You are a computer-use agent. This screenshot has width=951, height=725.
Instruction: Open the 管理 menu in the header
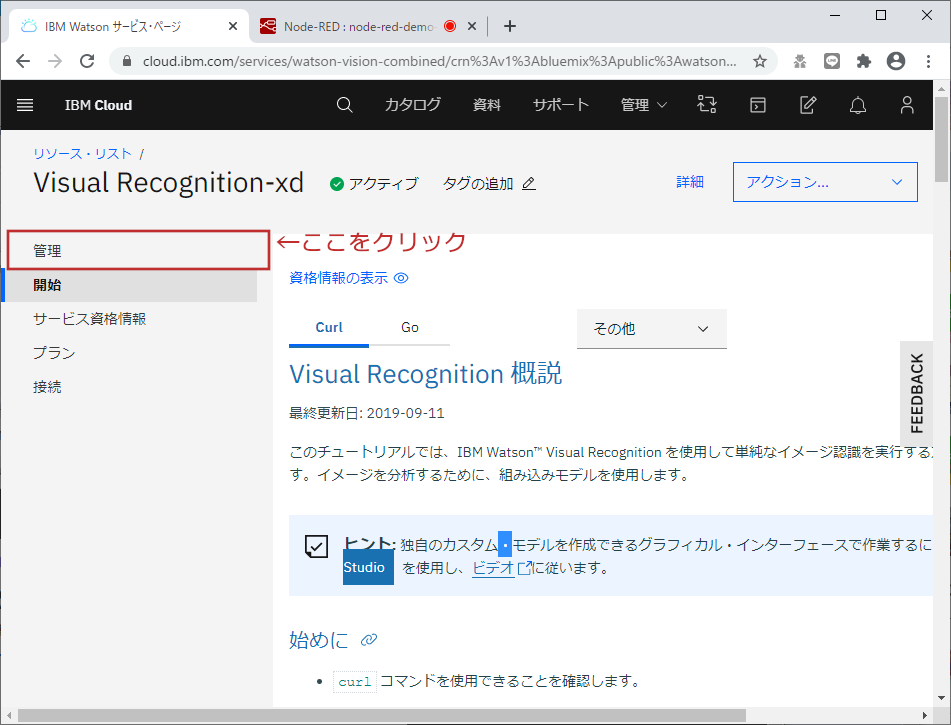coord(636,105)
